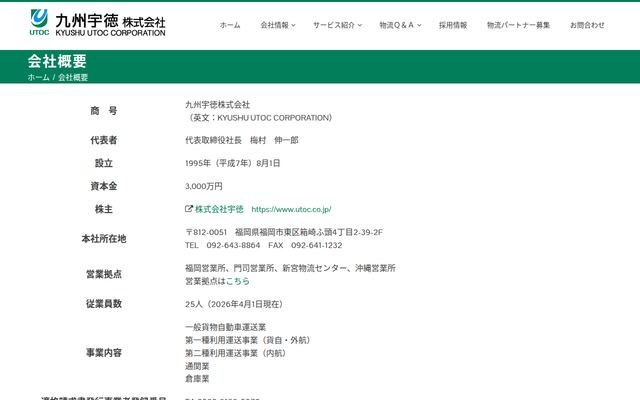Click the 3,000万円 capital value

pyautogui.click(x=204, y=186)
